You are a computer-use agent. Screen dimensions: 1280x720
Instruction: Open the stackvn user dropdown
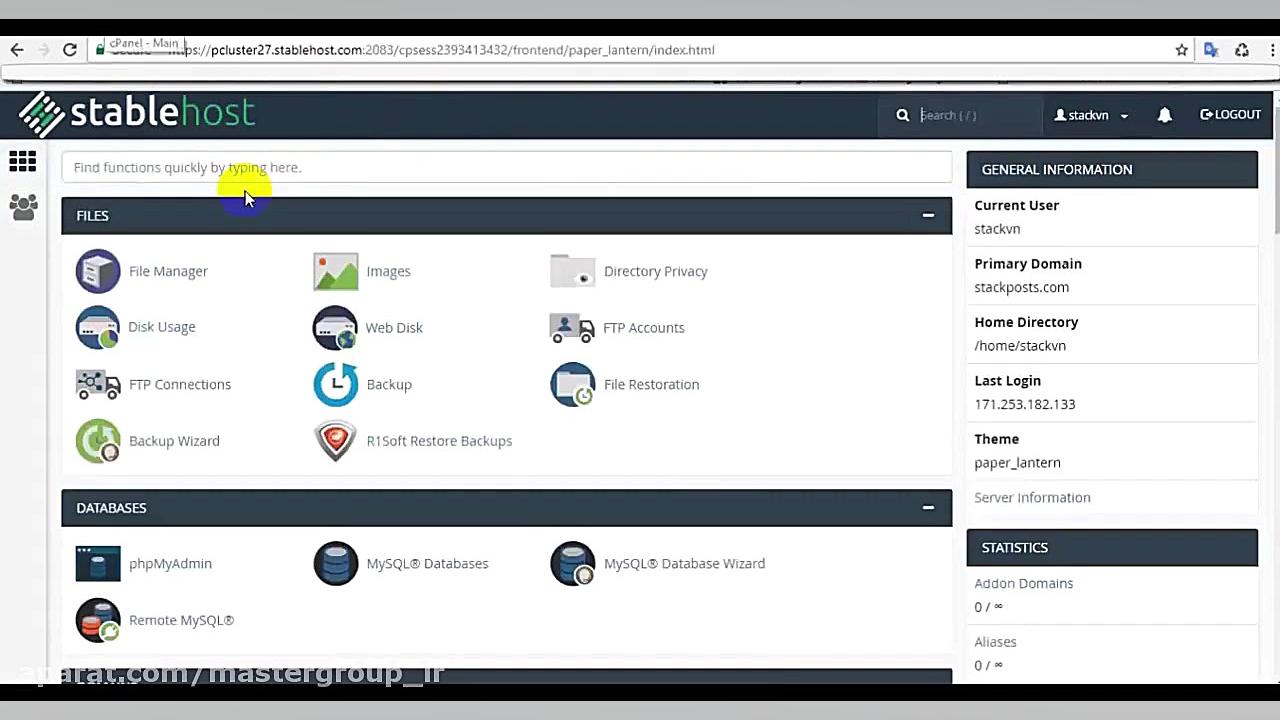click(1091, 115)
